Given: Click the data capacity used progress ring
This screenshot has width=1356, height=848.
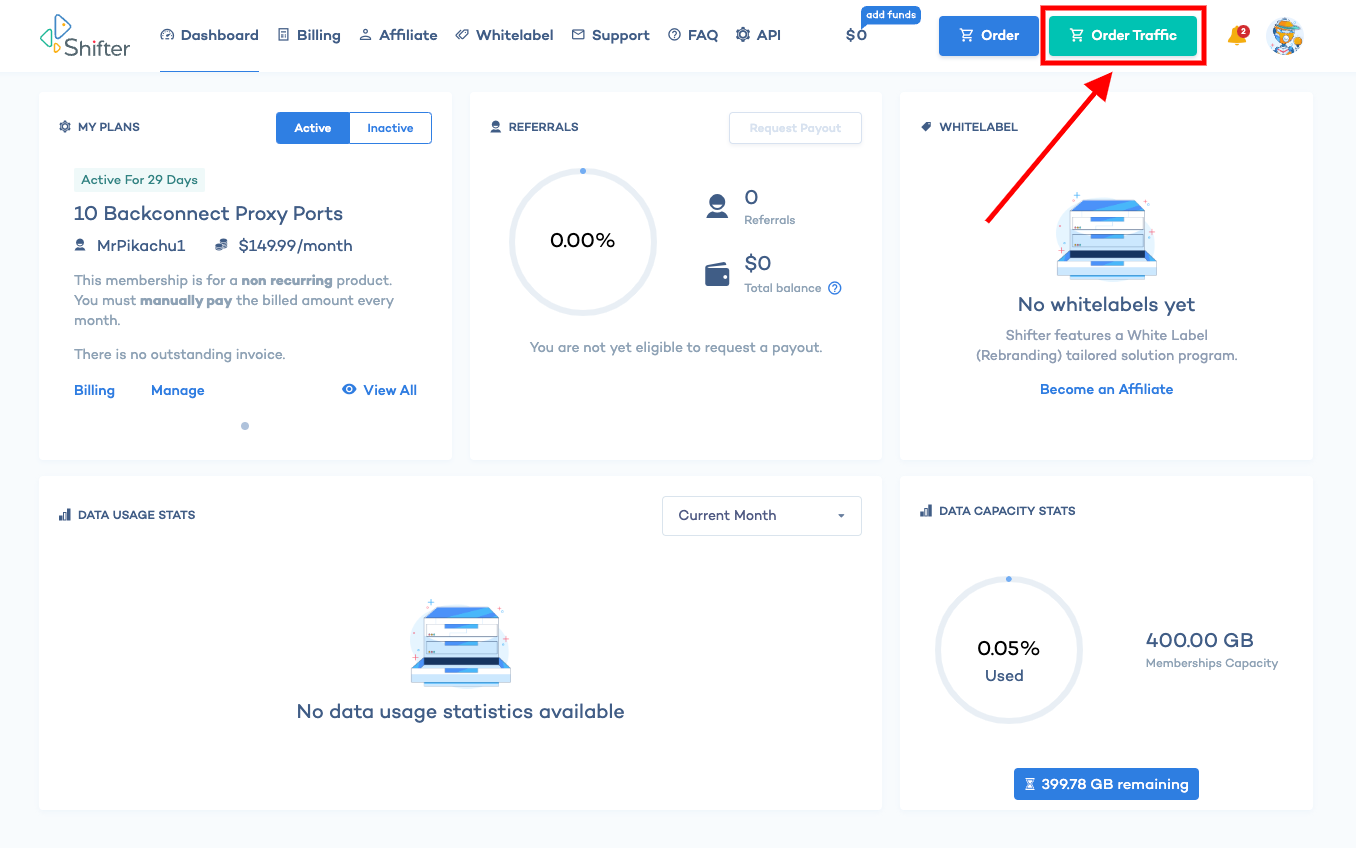Looking at the screenshot, I should [x=1009, y=651].
